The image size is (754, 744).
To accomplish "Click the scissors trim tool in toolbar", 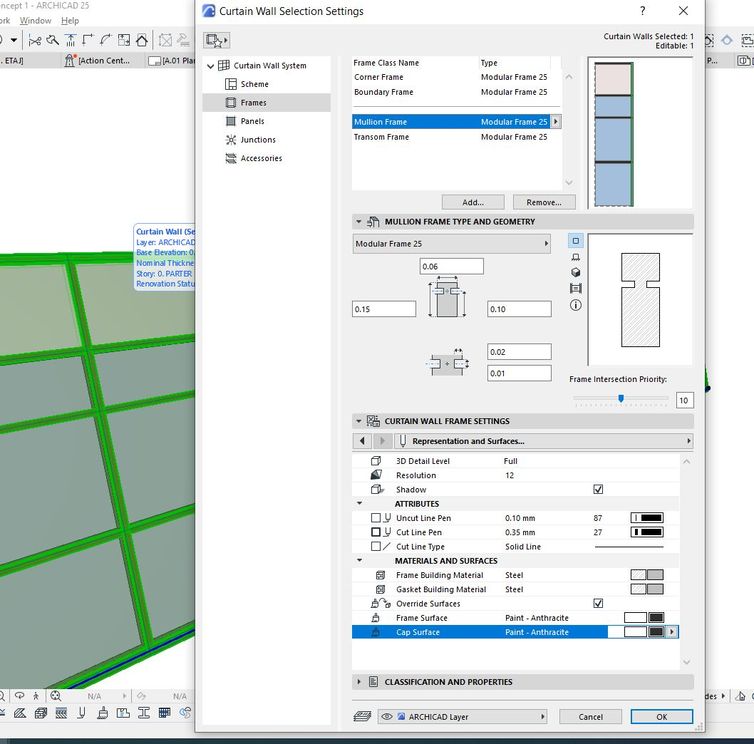I will click(x=35, y=40).
